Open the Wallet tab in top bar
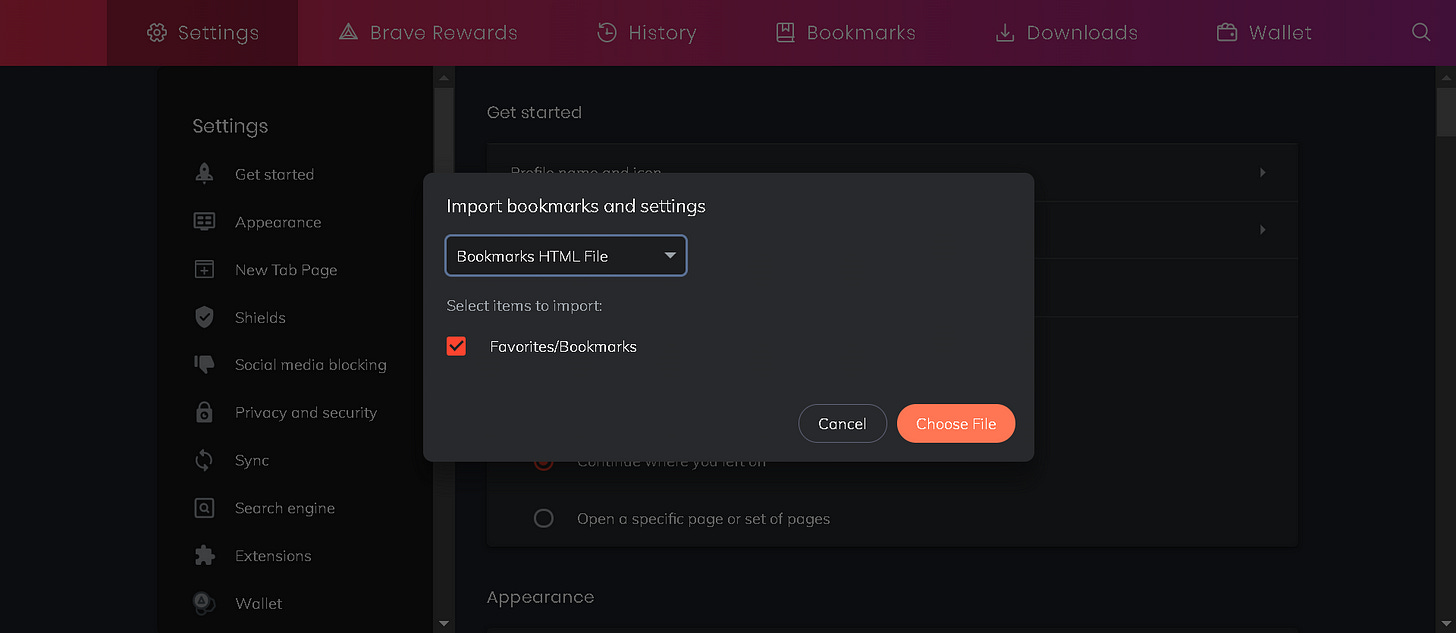The width and height of the screenshot is (1456, 633). click(x=1264, y=32)
